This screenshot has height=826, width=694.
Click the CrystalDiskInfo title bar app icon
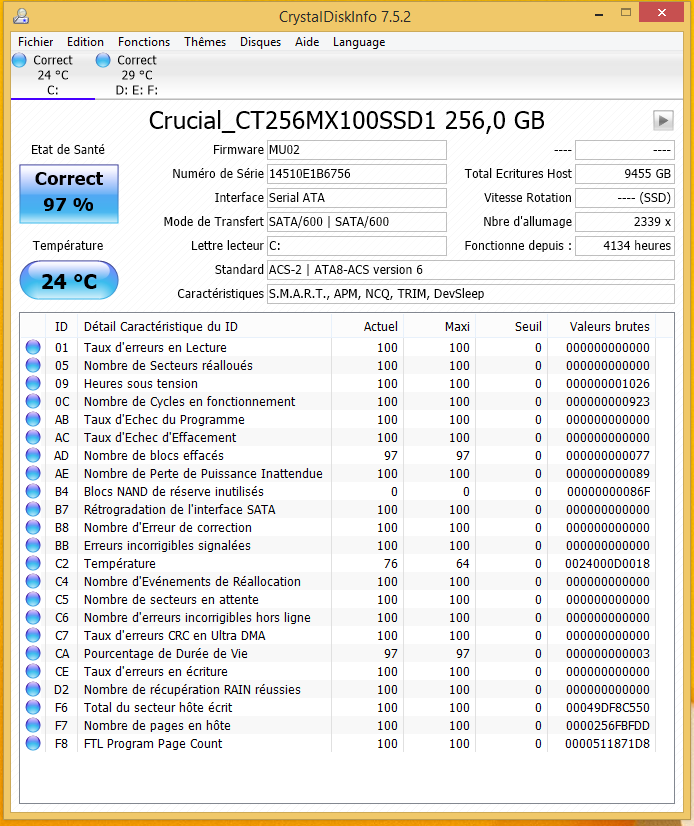pos(21,16)
